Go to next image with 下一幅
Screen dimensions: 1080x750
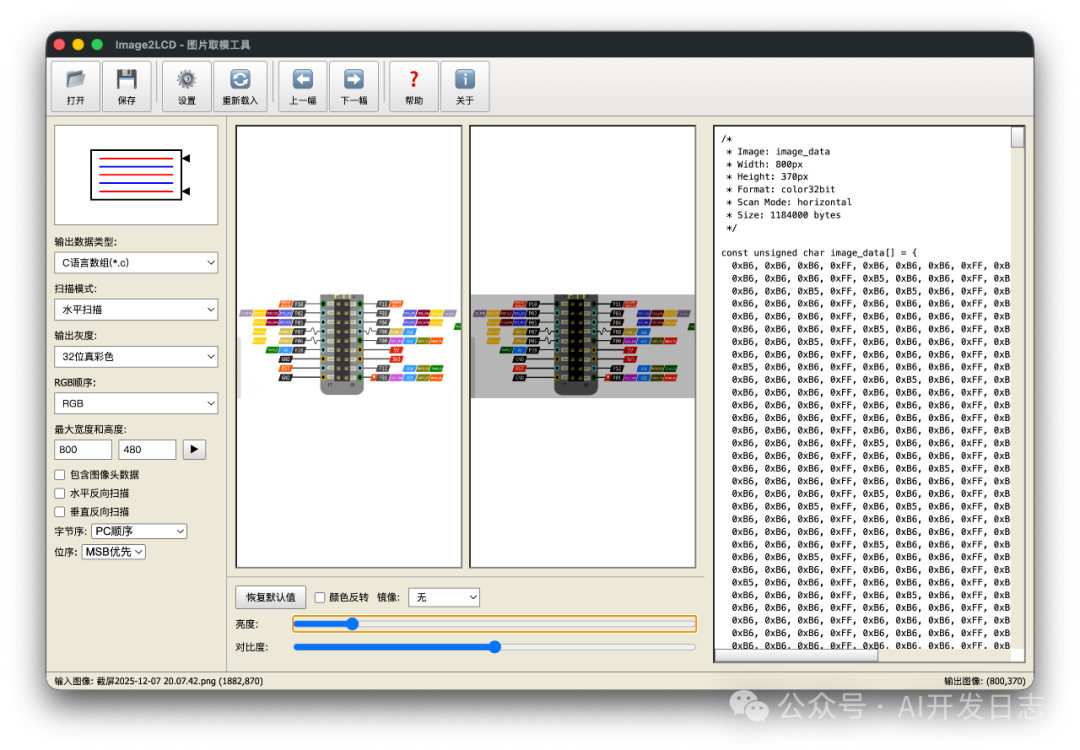click(x=354, y=86)
